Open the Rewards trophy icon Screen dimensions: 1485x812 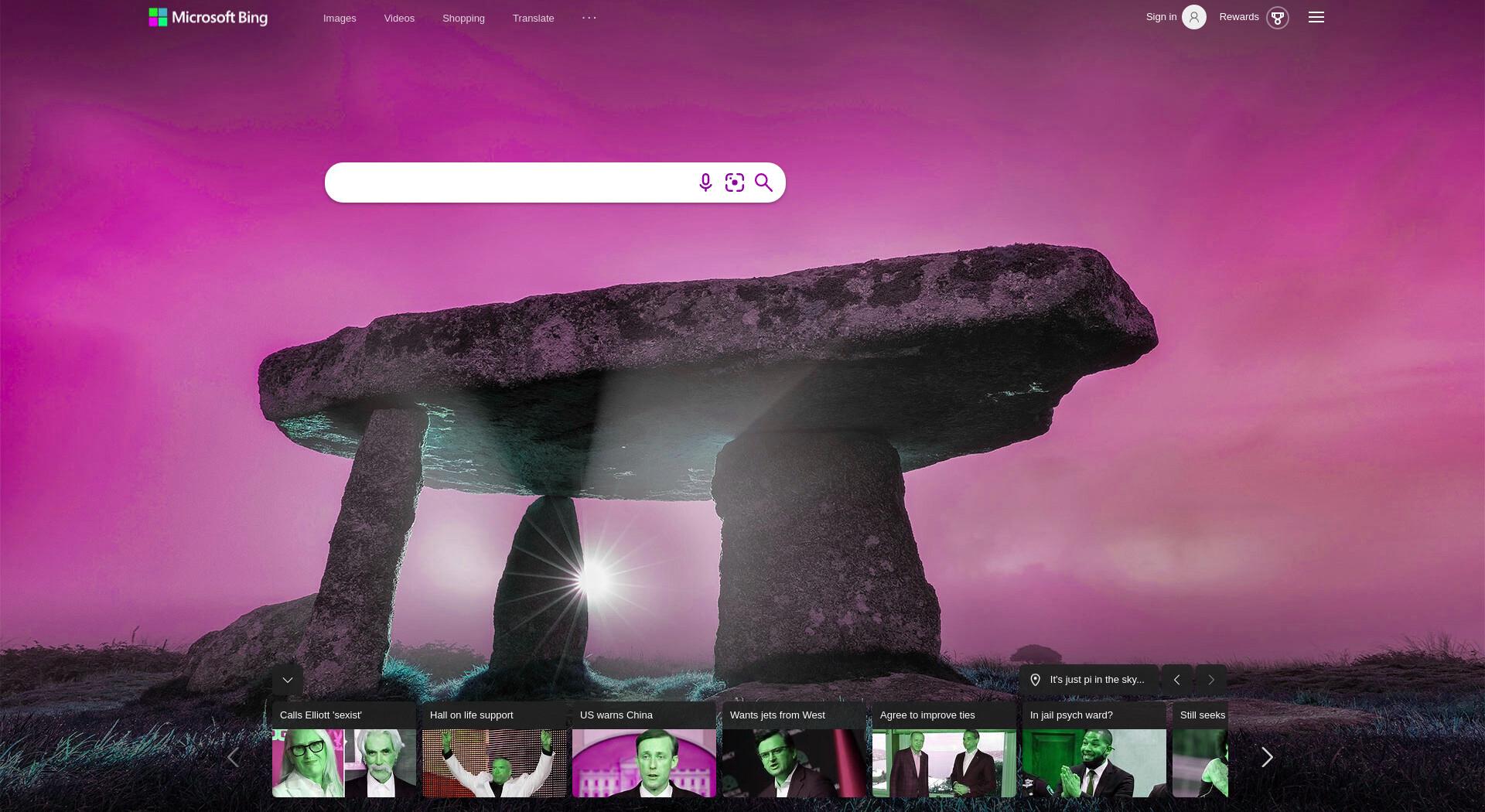1278,17
